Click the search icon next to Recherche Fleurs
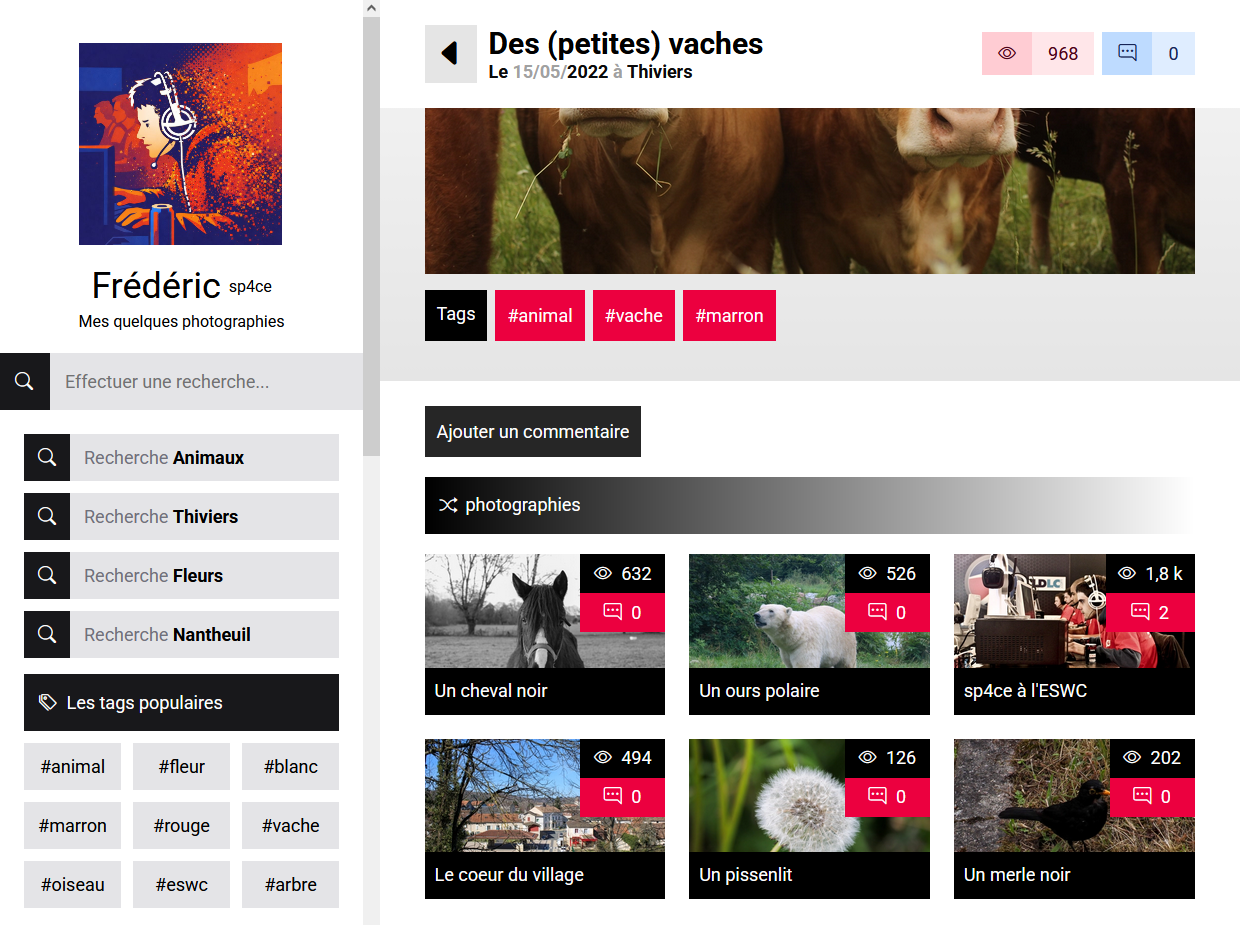This screenshot has height=925, width=1240. [47, 575]
